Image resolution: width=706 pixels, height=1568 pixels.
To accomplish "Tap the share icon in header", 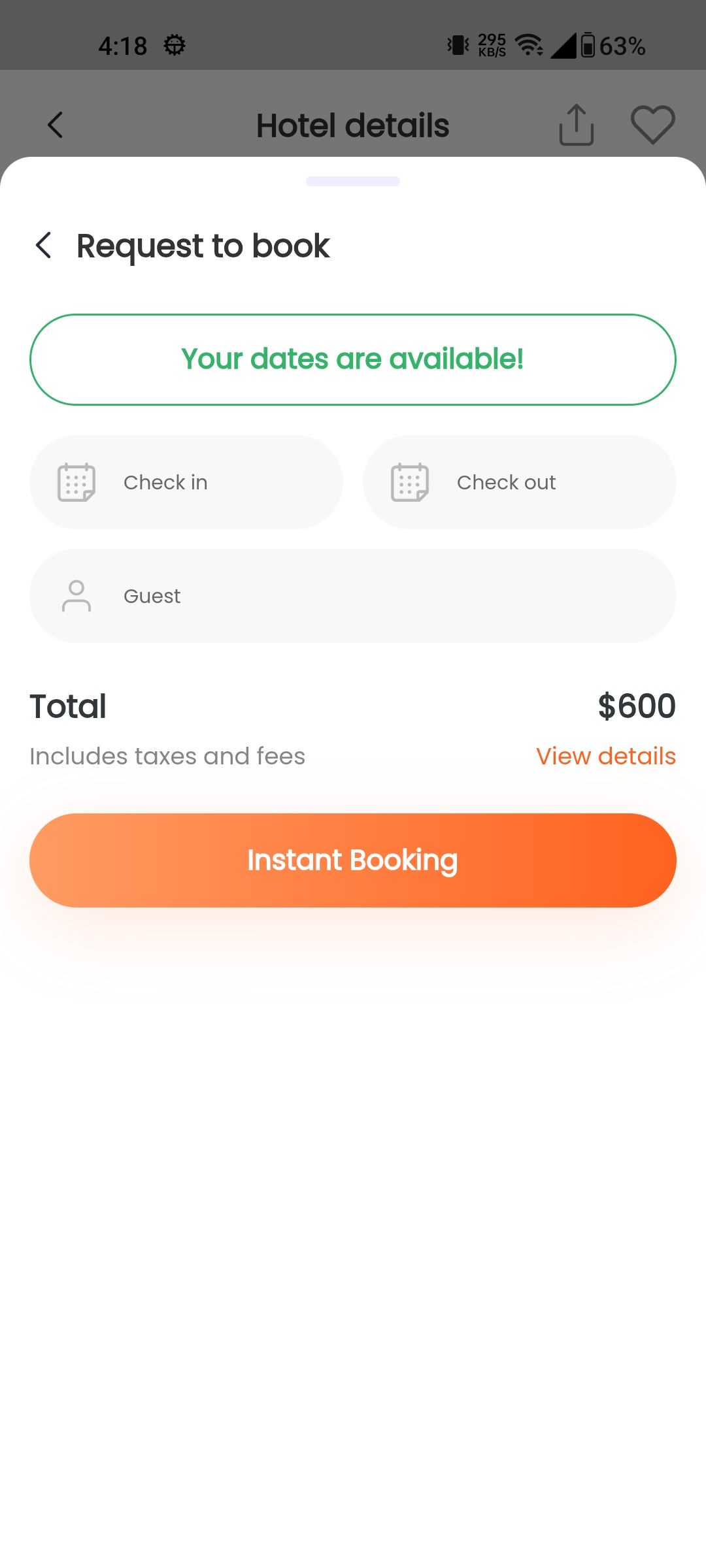I will tap(576, 125).
